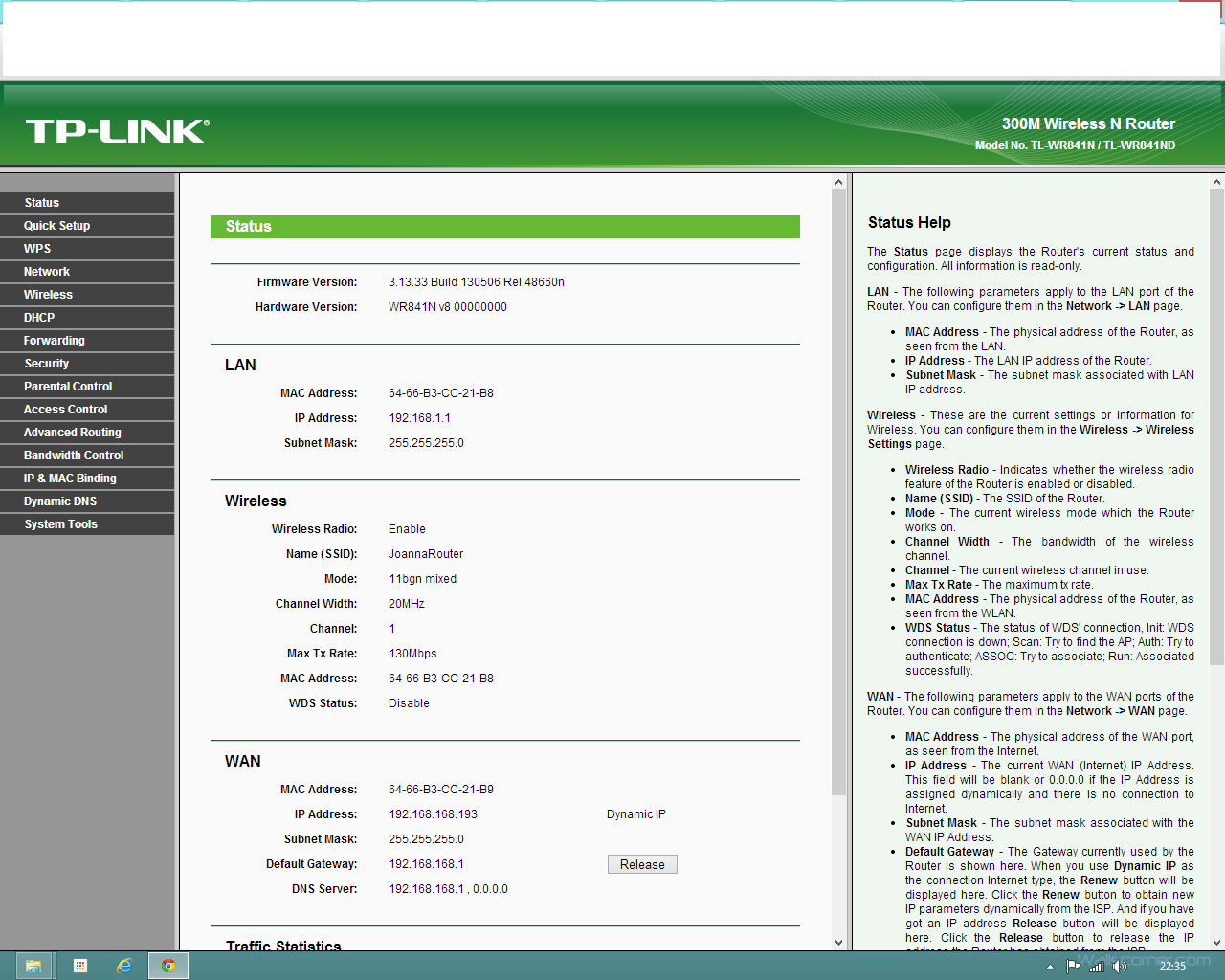Open the Wireless settings menu
The height and width of the screenshot is (980, 1225).
(x=87, y=295)
